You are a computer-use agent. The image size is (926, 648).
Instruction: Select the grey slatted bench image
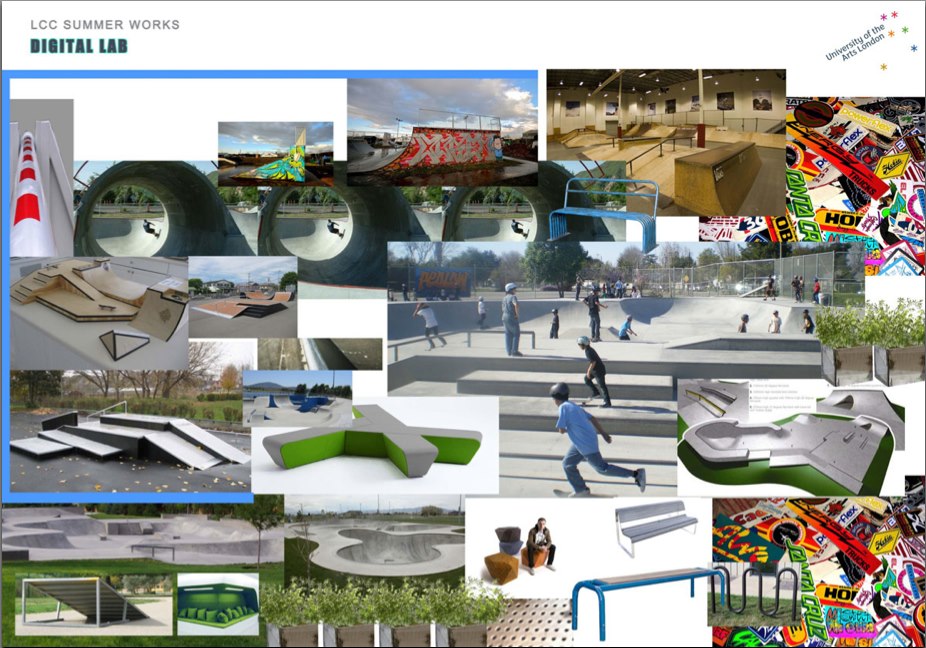[655, 526]
